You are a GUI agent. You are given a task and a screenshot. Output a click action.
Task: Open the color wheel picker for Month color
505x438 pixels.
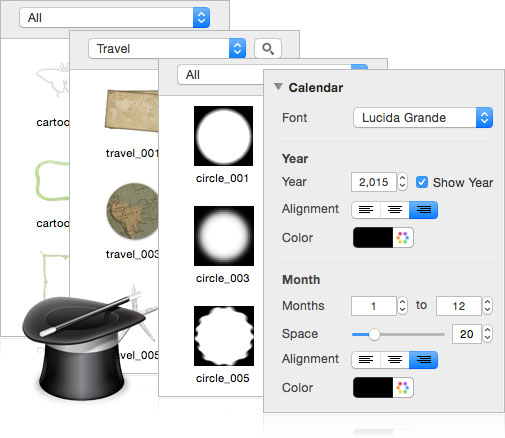coord(403,388)
